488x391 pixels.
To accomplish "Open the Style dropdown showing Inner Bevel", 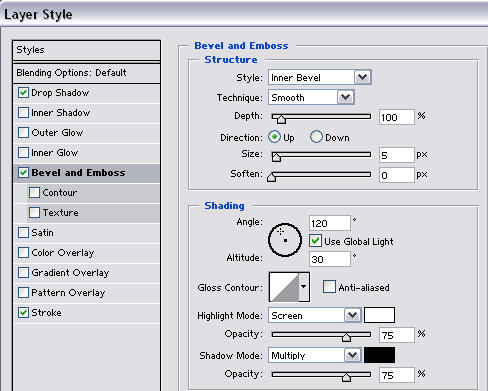I will pyautogui.click(x=319, y=77).
